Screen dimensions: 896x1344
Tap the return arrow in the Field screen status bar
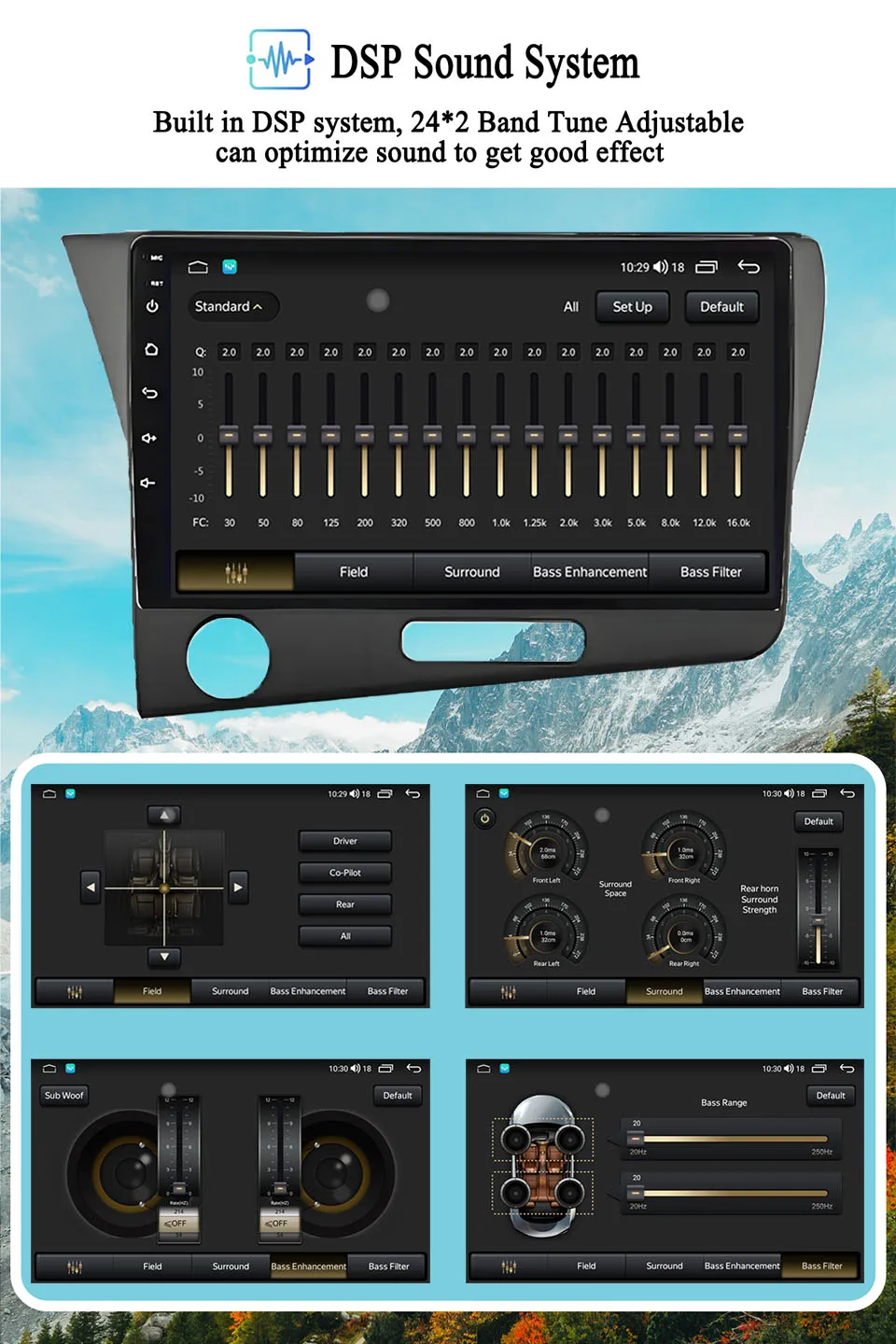[x=413, y=794]
